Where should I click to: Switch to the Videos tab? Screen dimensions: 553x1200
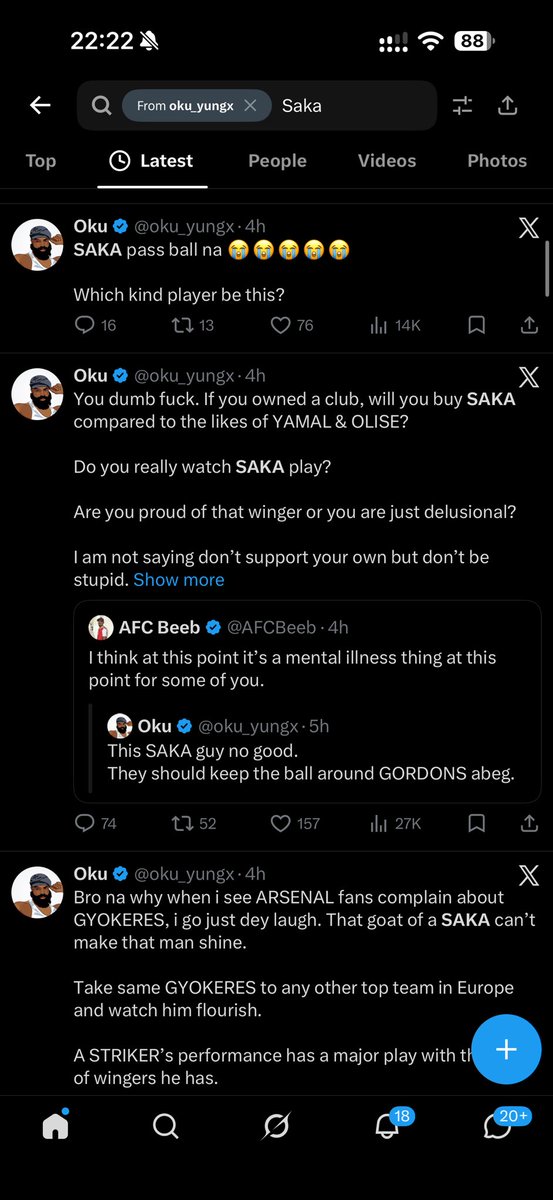[386, 160]
